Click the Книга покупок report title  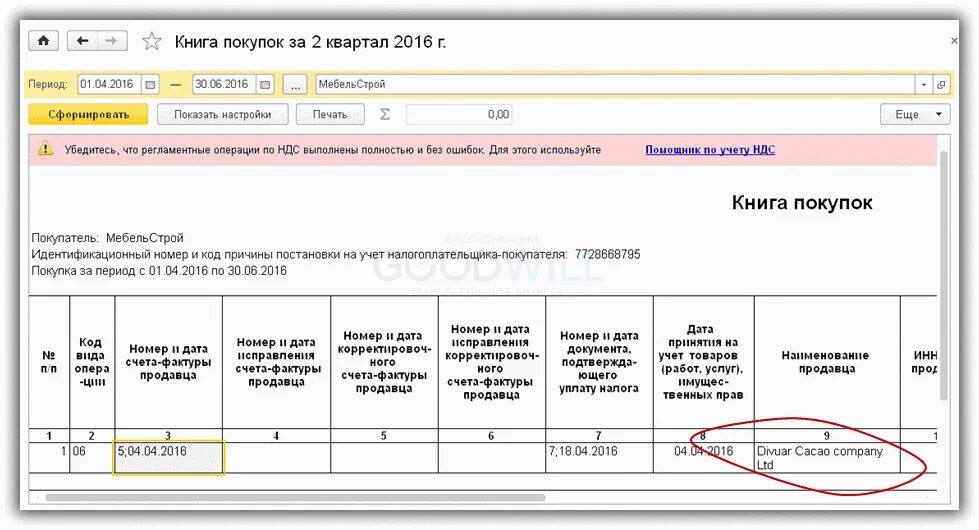pyautogui.click(x=802, y=202)
